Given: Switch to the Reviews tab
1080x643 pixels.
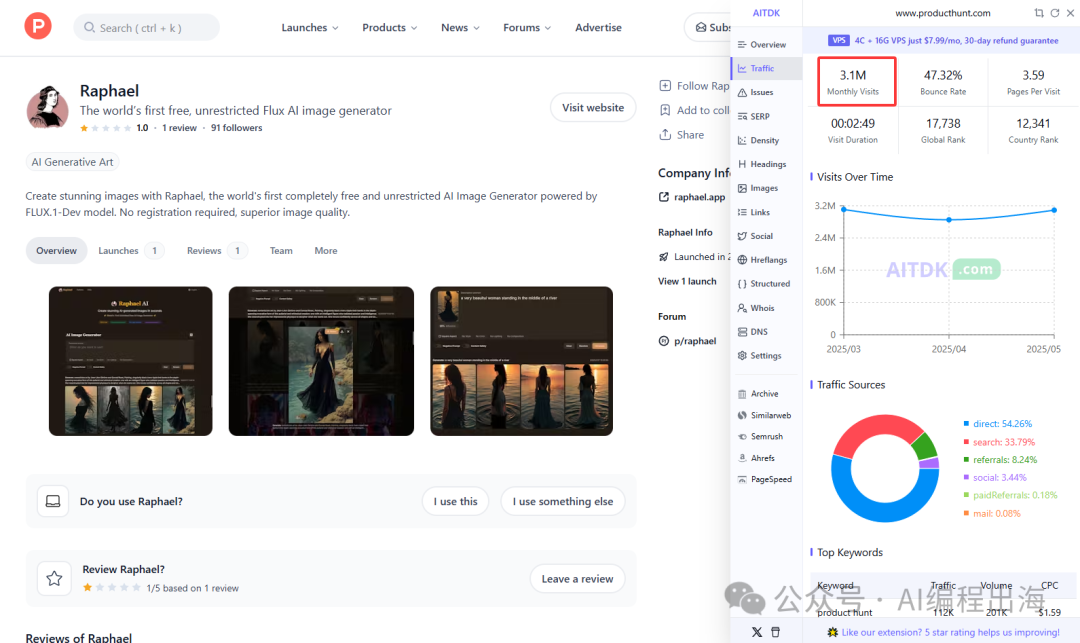Looking at the screenshot, I should point(216,251).
